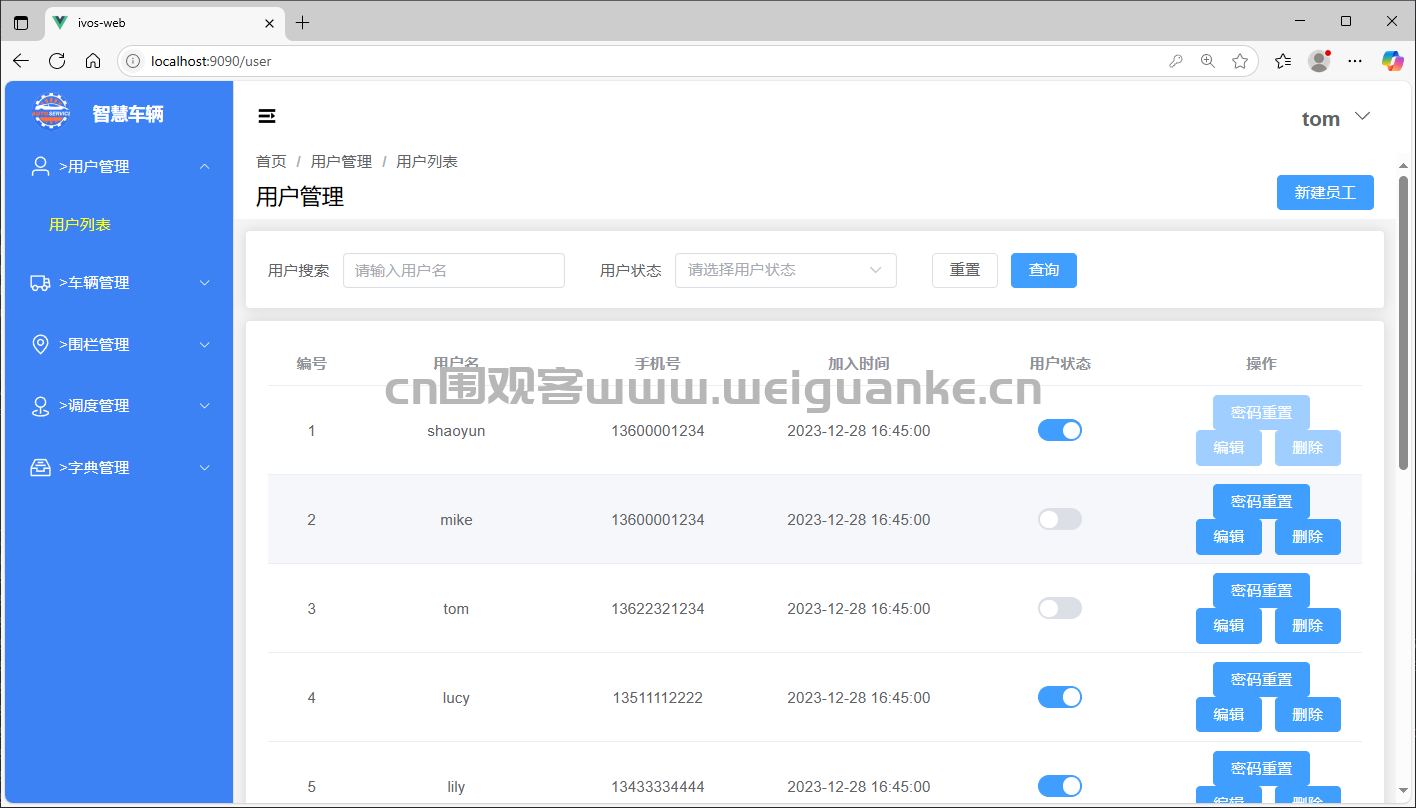
Task: Click the 智慧车辆 logo image
Action: 51,112
